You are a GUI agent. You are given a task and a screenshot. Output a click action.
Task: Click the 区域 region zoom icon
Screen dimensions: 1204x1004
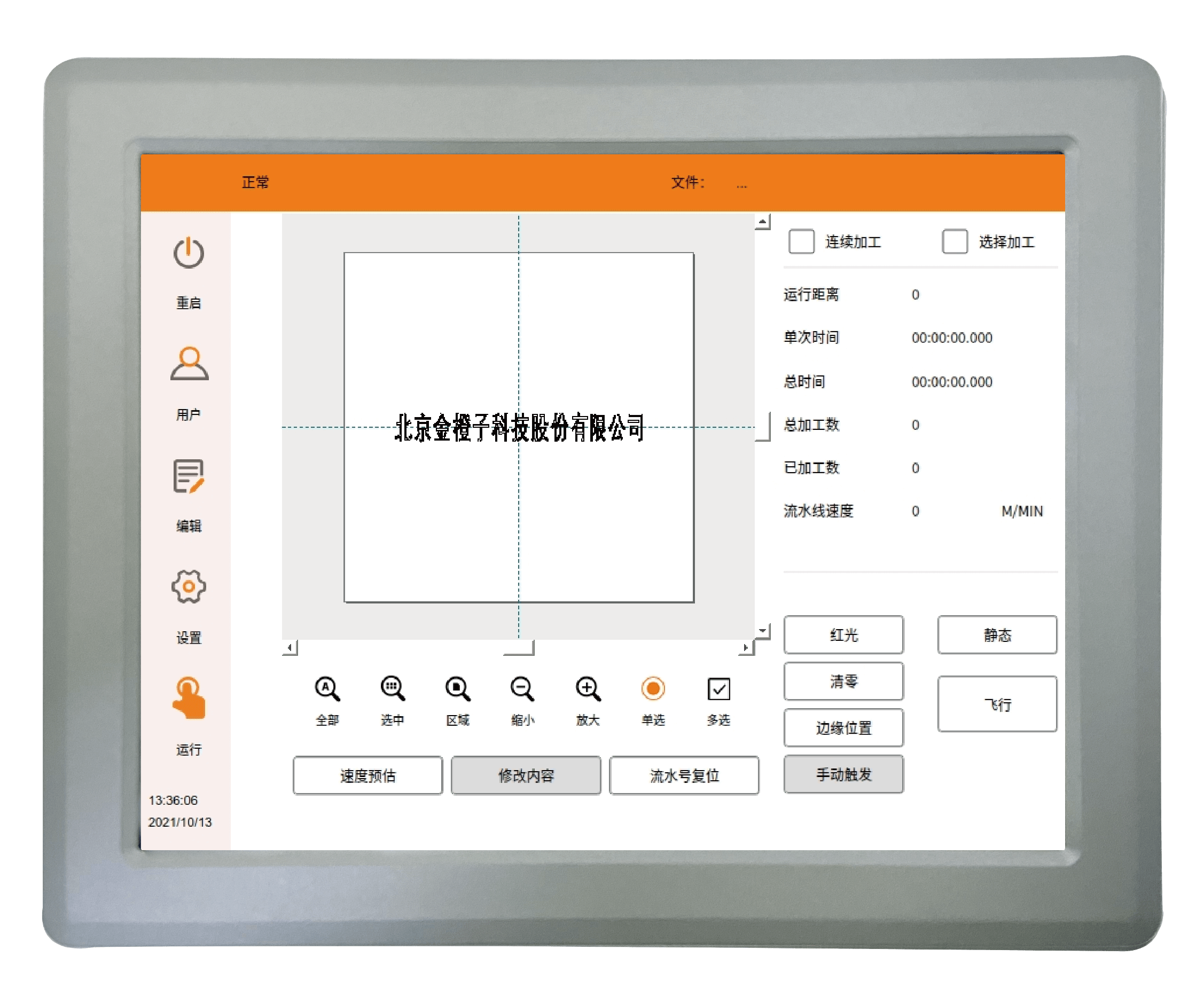(x=458, y=689)
